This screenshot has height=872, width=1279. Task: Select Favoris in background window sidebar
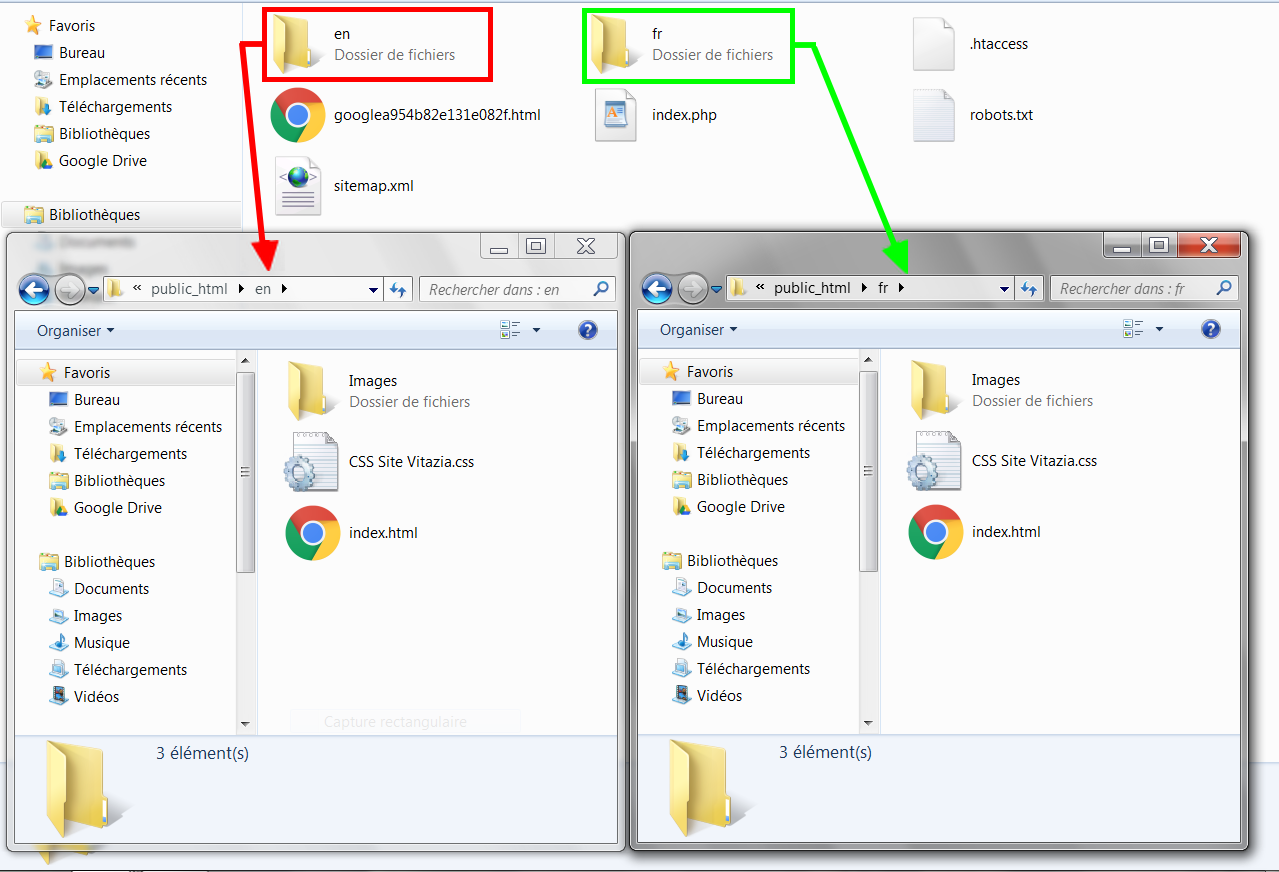pyautogui.click(x=60, y=26)
